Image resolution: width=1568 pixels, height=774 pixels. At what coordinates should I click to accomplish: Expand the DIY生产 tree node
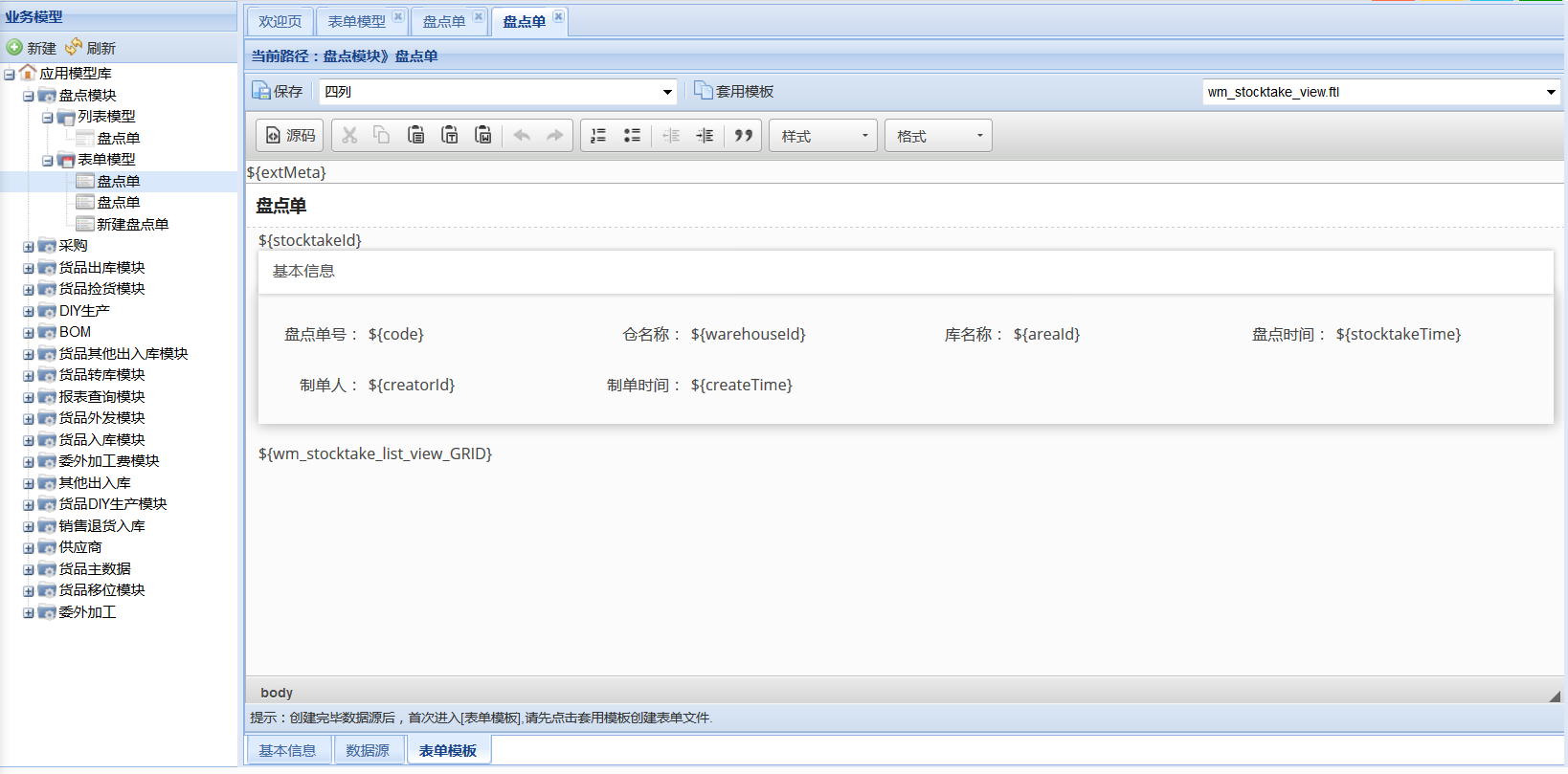coord(28,311)
